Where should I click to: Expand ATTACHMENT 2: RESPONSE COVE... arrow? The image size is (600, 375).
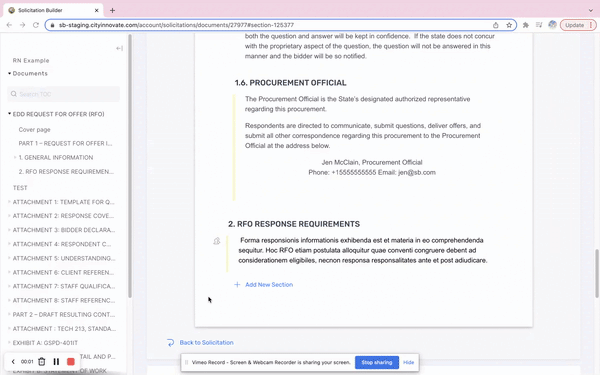point(9,216)
